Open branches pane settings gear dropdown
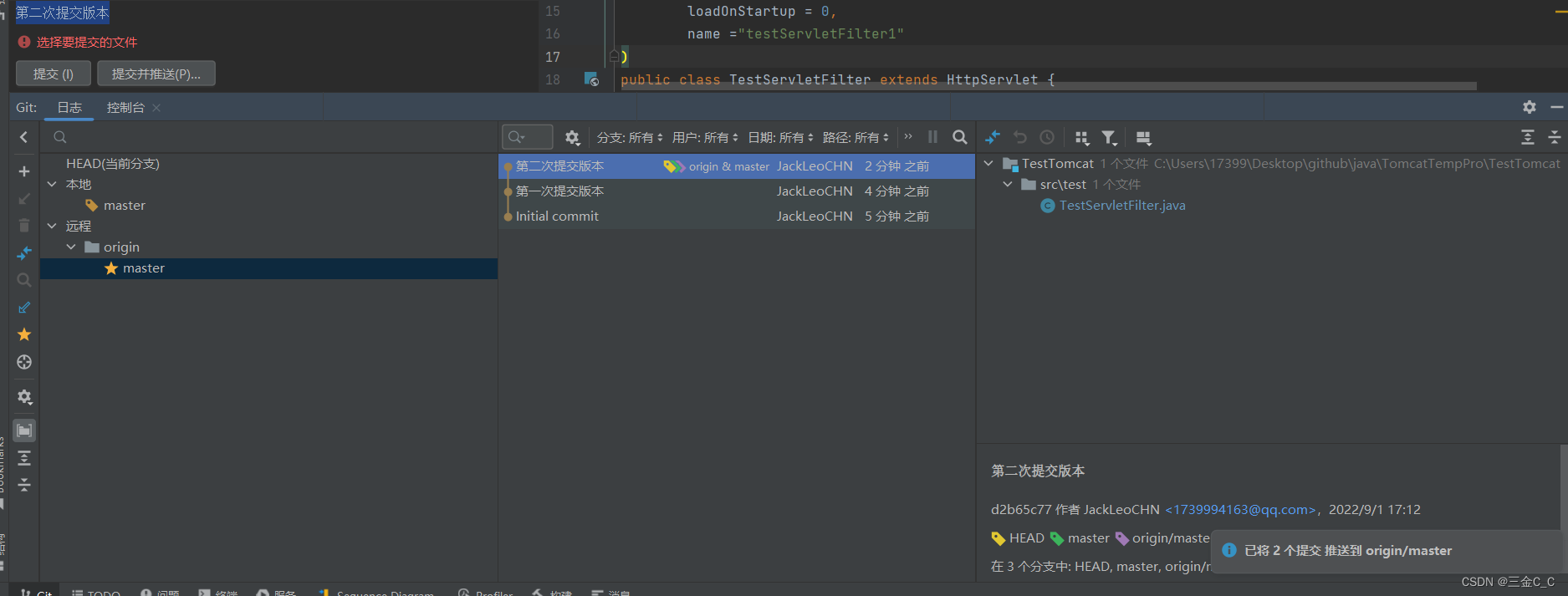This screenshot has height=596, width=1568. pos(24,397)
